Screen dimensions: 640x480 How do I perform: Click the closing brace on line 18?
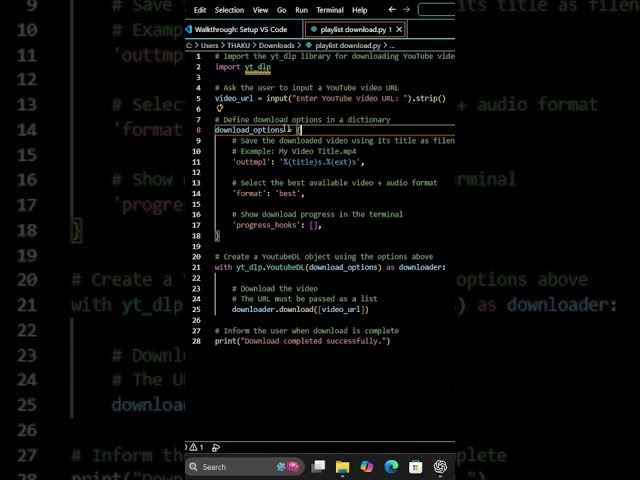click(217, 236)
